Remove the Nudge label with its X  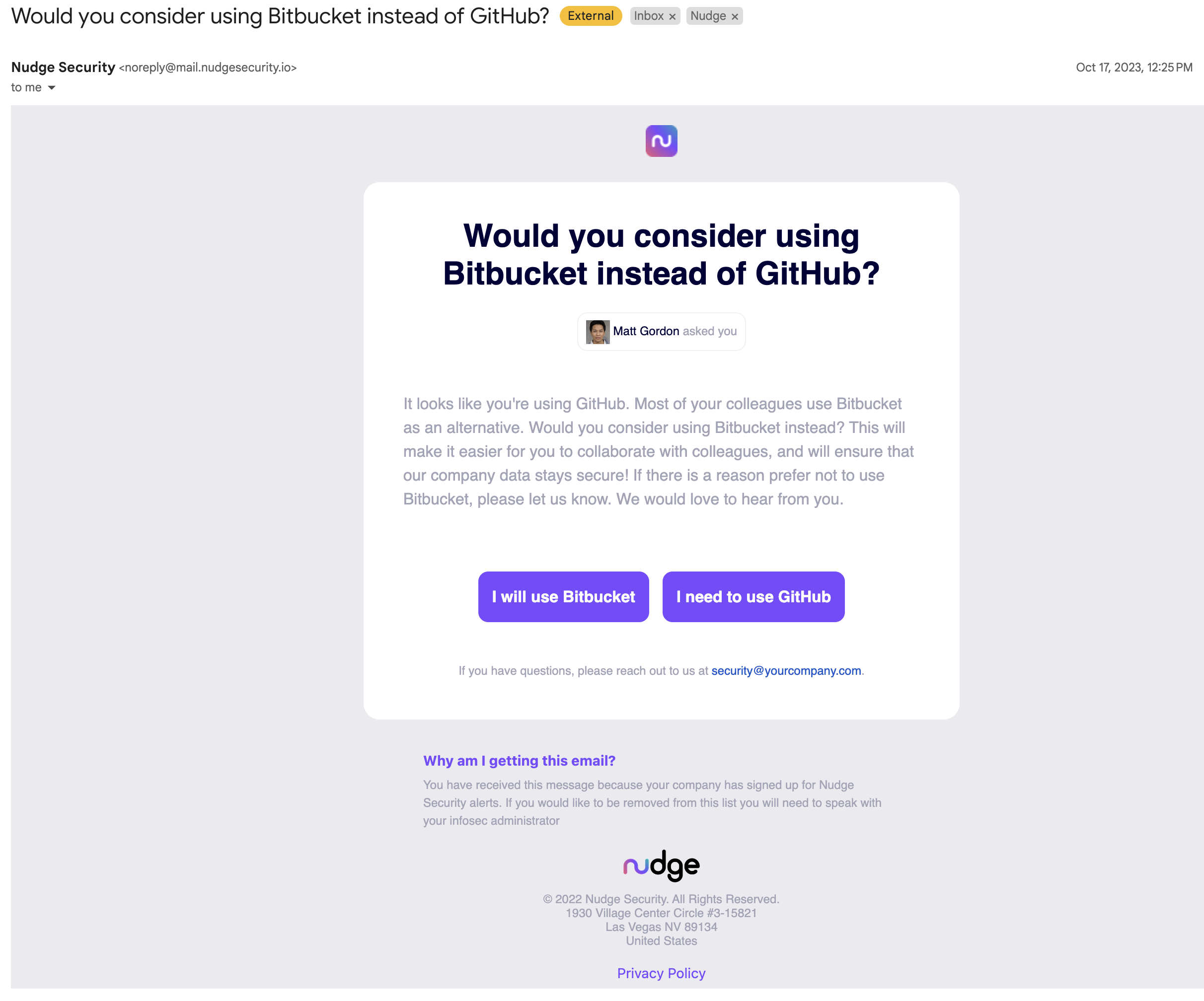735,16
